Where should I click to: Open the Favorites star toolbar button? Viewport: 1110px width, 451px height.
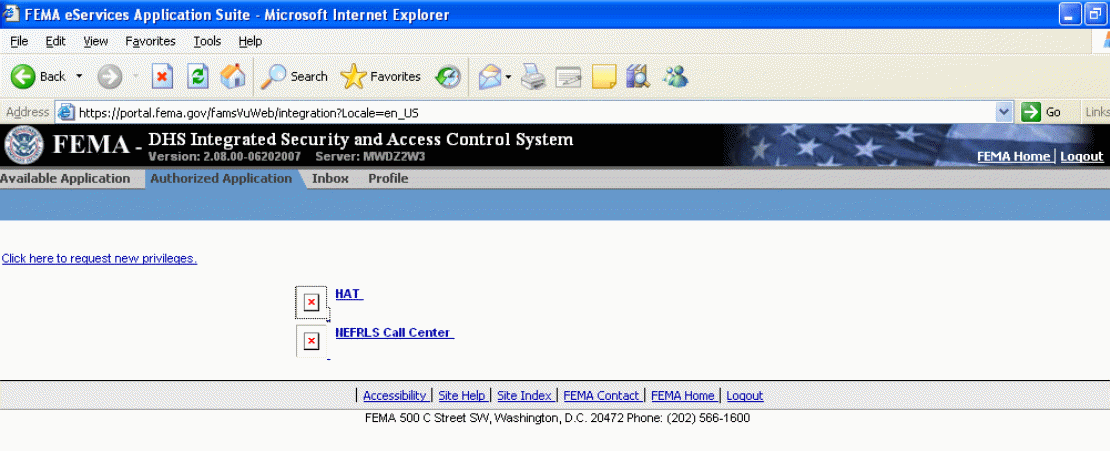pyautogui.click(x=381, y=76)
